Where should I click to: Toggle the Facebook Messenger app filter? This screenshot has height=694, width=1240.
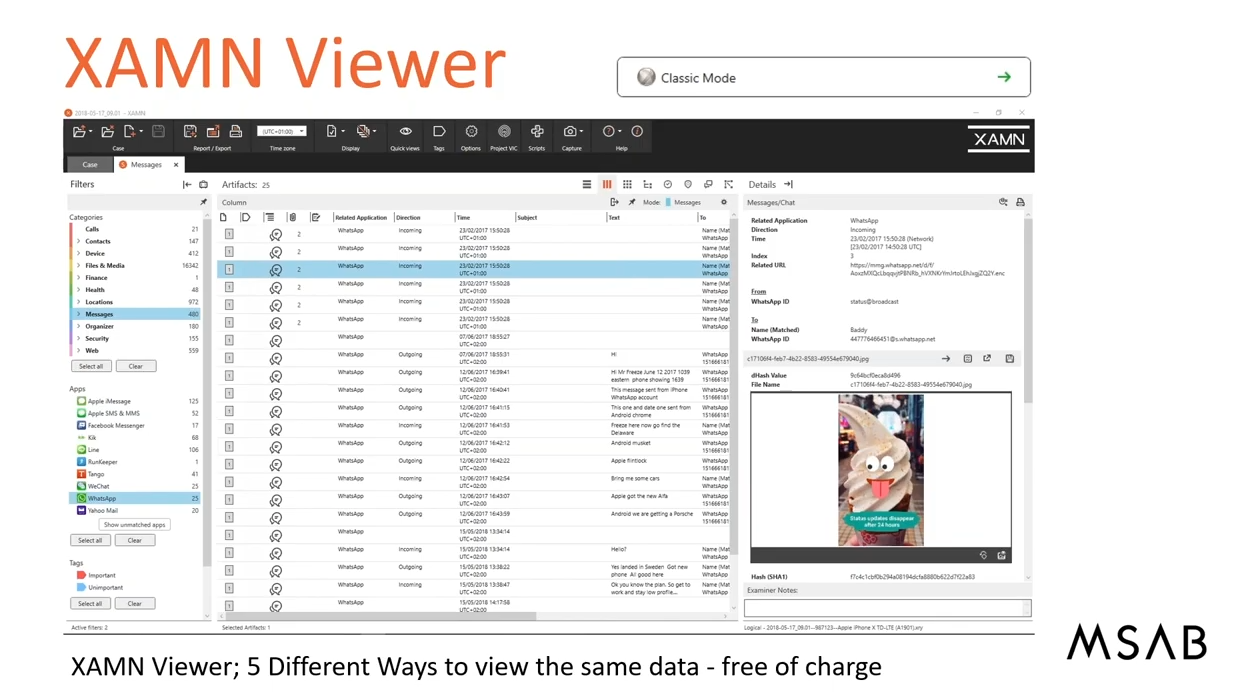click(x=115, y=426)
